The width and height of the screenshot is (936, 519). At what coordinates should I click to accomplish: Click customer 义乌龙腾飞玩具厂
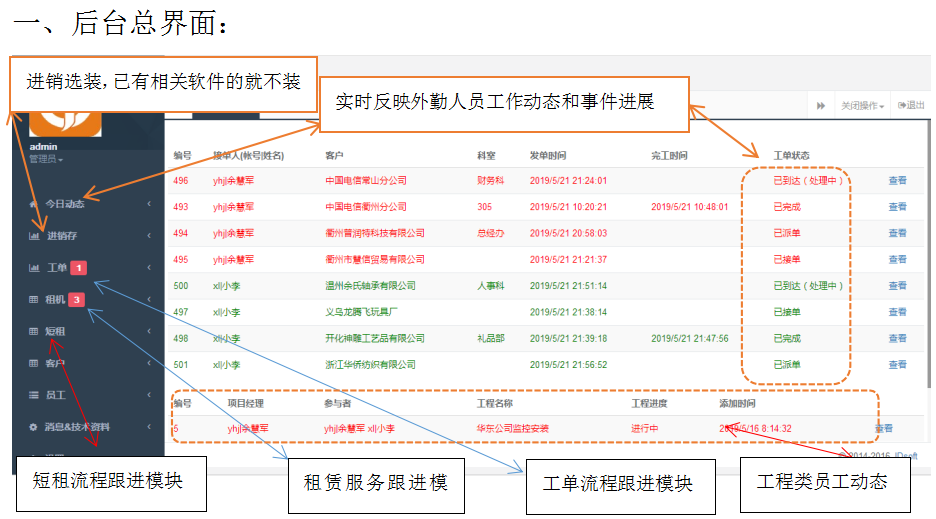pyautogui.click(x=361, y=312)
